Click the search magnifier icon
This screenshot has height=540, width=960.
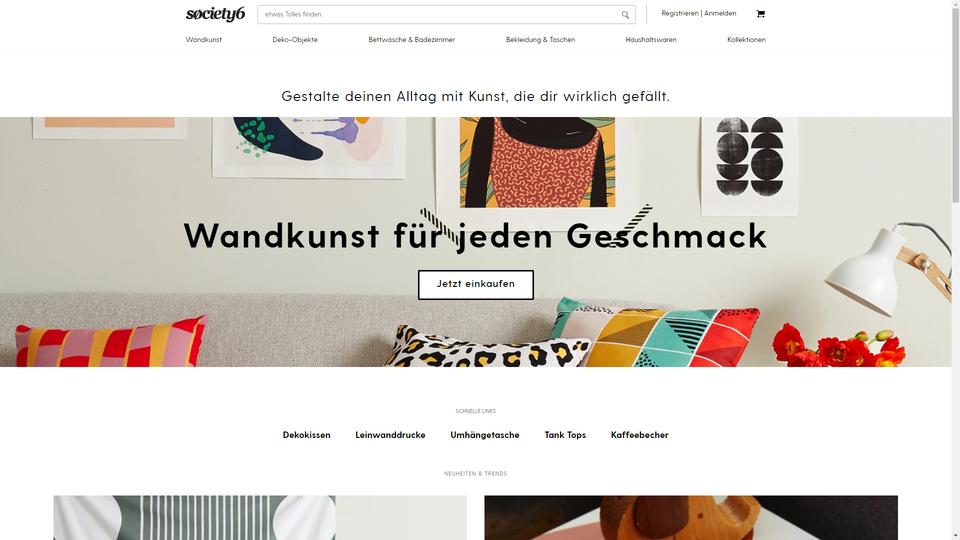(625, 15)
